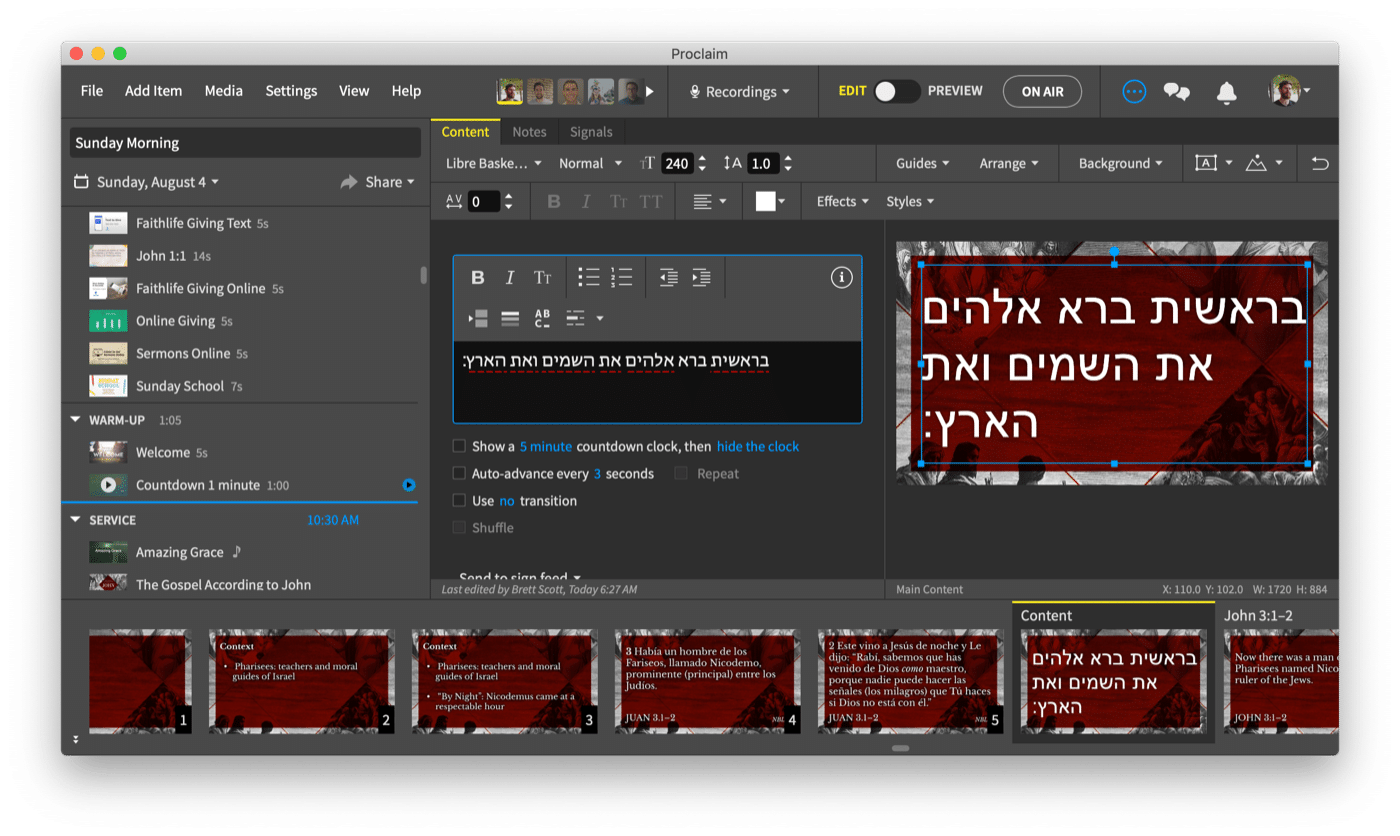Viewport: 1400px width, 836px height.
Task: Open notifications bell
Action: [1226, 92]
